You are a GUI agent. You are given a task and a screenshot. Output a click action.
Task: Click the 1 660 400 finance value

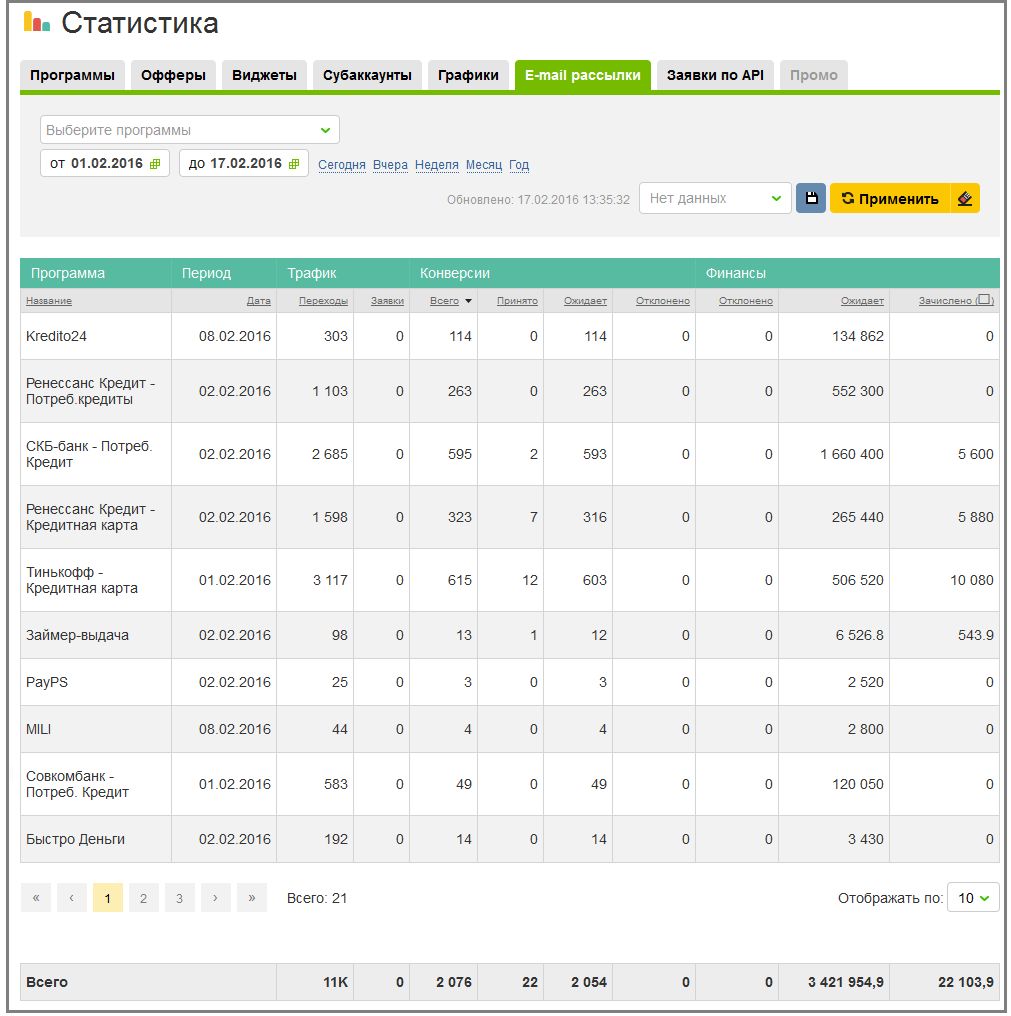click(852, 454)
